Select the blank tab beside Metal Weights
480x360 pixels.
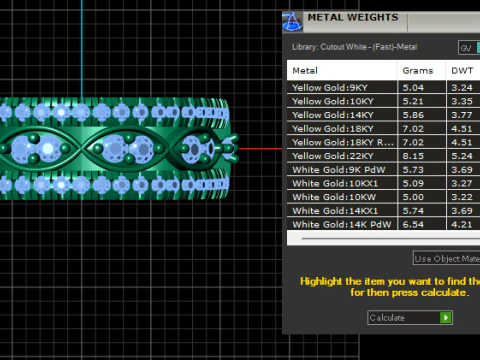444,22
